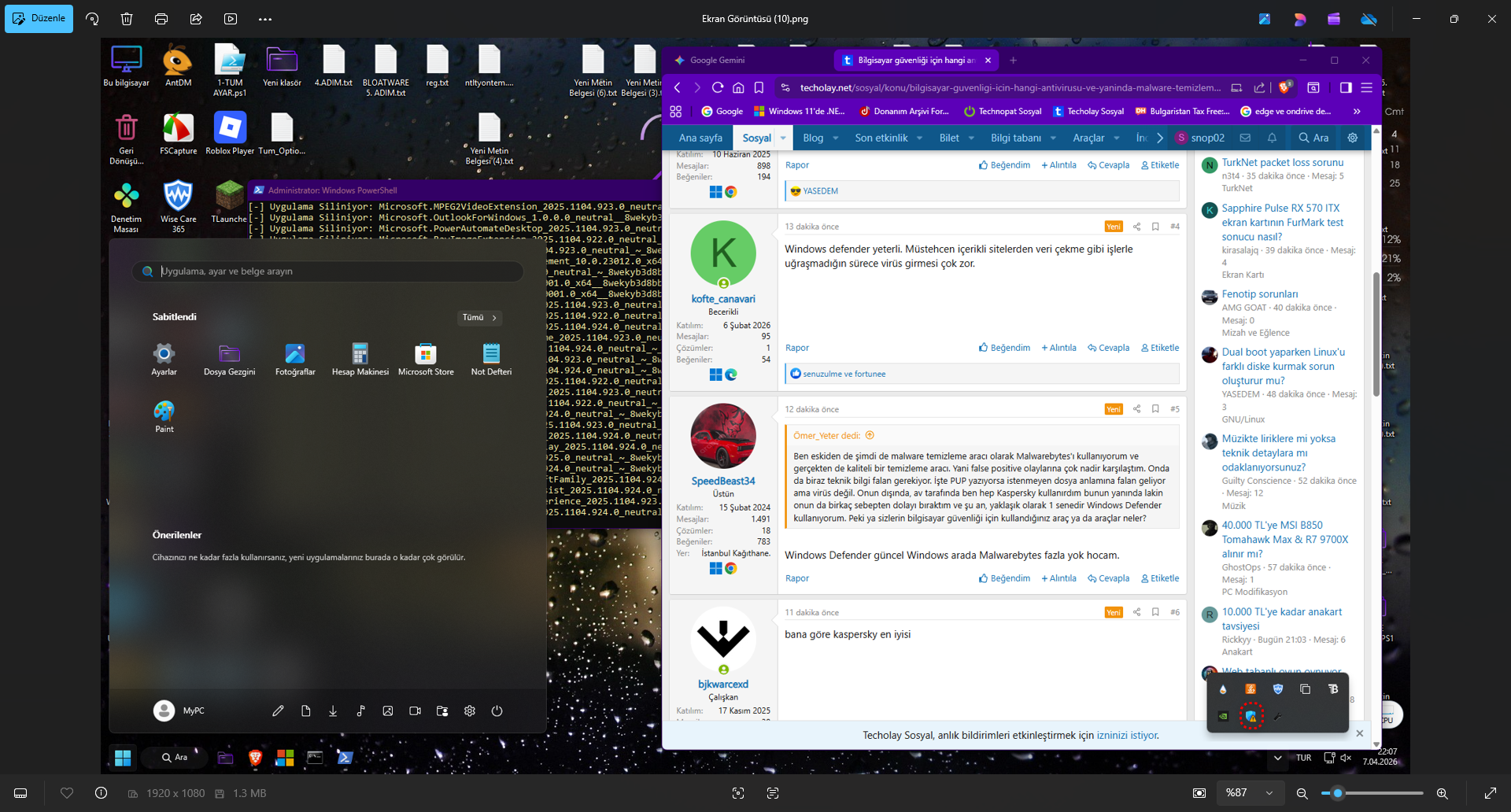Delete the photo with the trash icon
Viewport: 1511px width, 812px height.
click(x=127, y=19)
